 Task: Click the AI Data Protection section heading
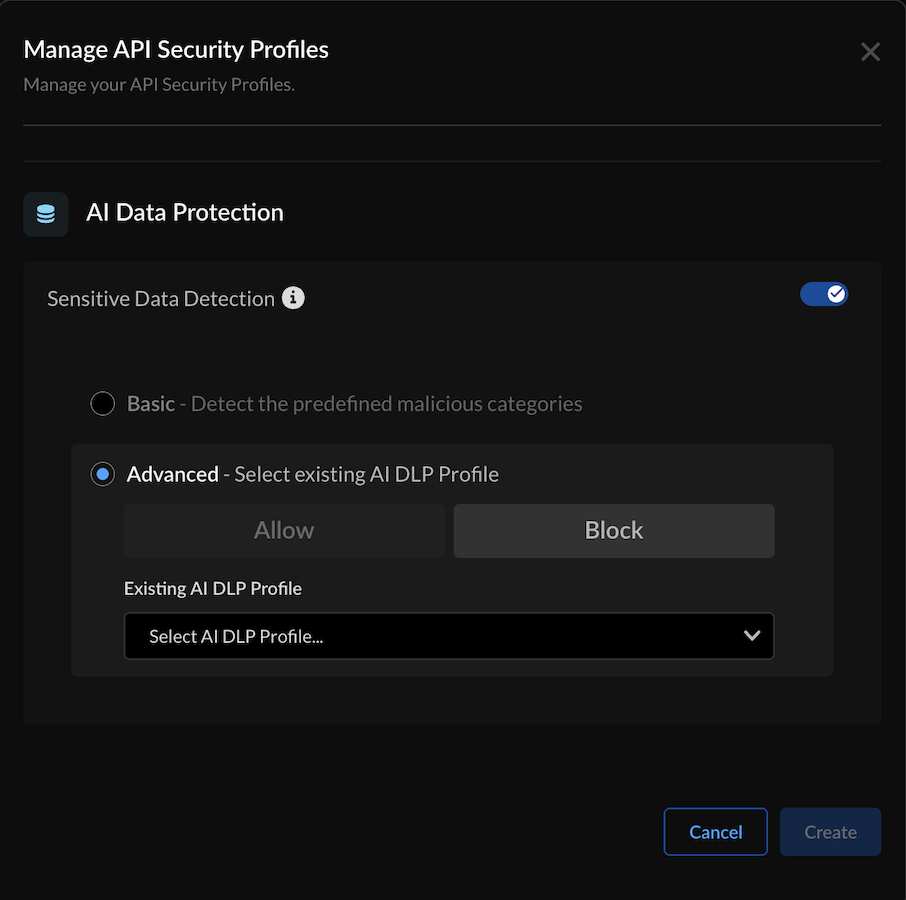coord(185,212)
